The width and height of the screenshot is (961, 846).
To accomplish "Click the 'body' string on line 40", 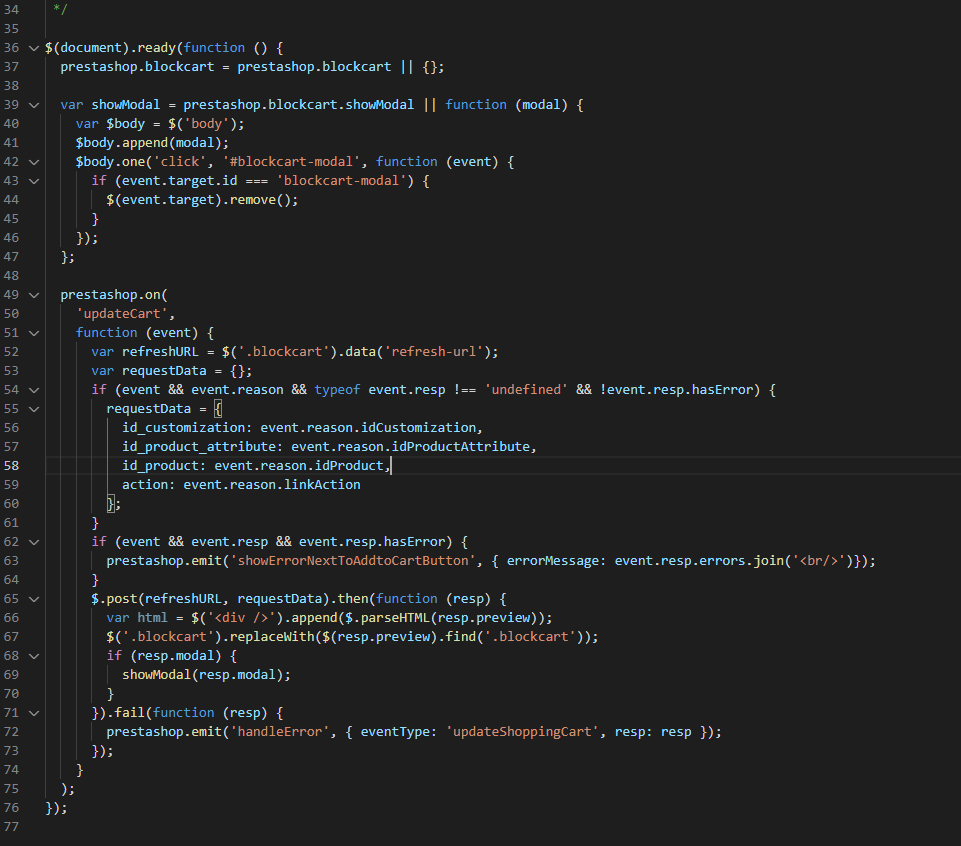I will [207, 124].
